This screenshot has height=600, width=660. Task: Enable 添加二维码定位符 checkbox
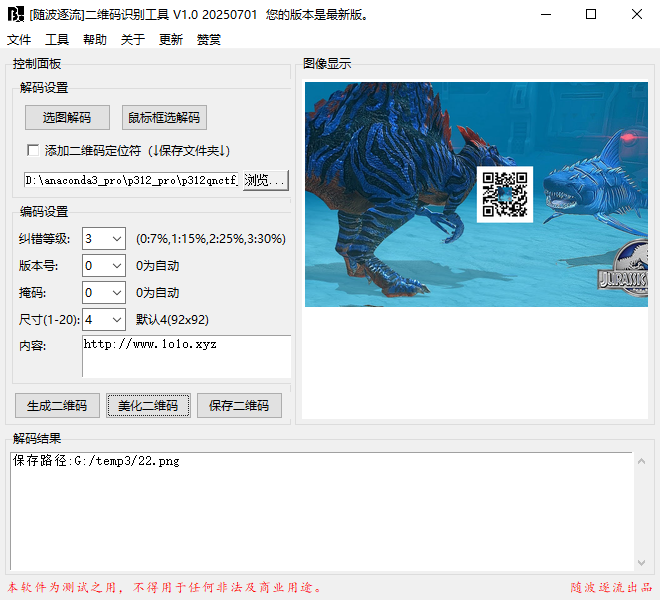(33, 150)
